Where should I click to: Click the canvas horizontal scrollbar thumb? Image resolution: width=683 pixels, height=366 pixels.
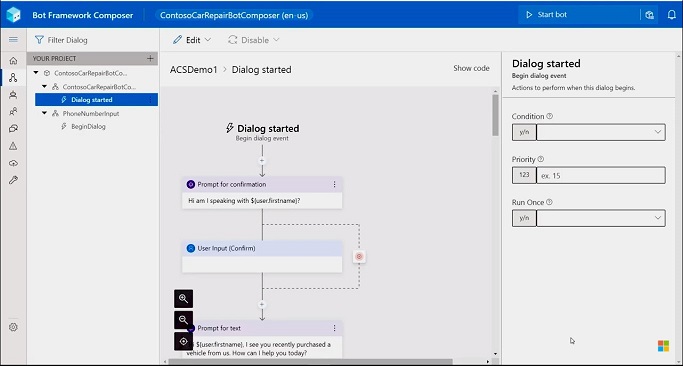coord(310,361)
